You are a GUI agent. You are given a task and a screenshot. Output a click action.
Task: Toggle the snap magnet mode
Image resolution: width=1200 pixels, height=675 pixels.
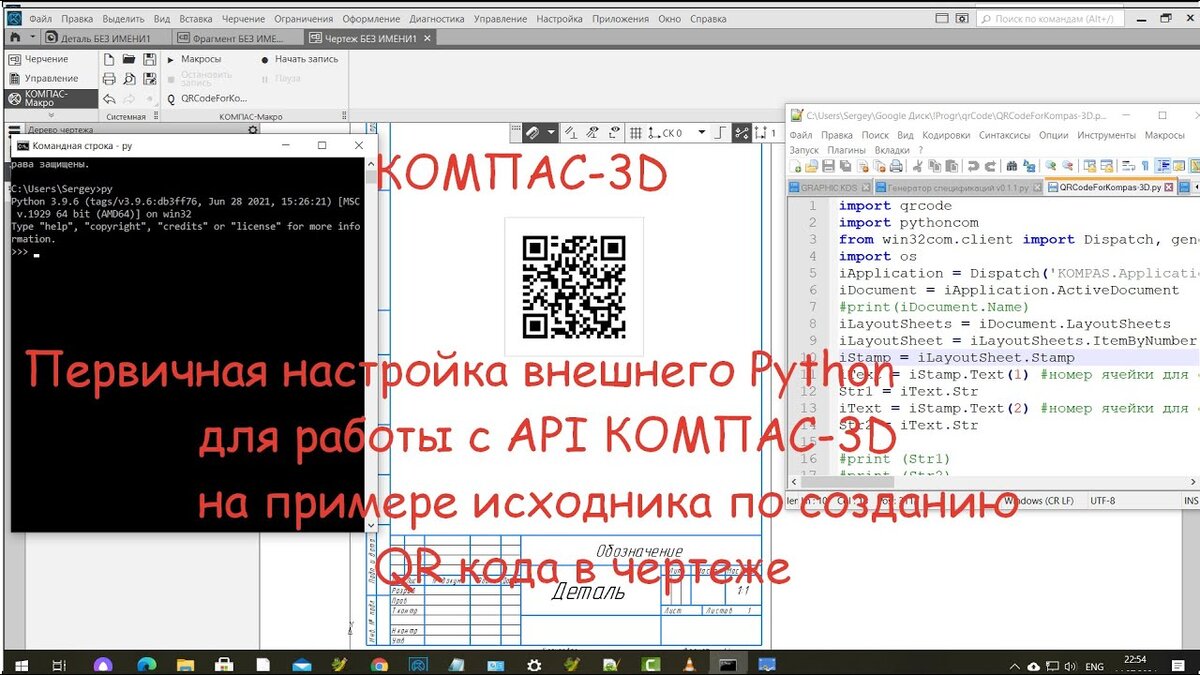(x=533, y=133)
